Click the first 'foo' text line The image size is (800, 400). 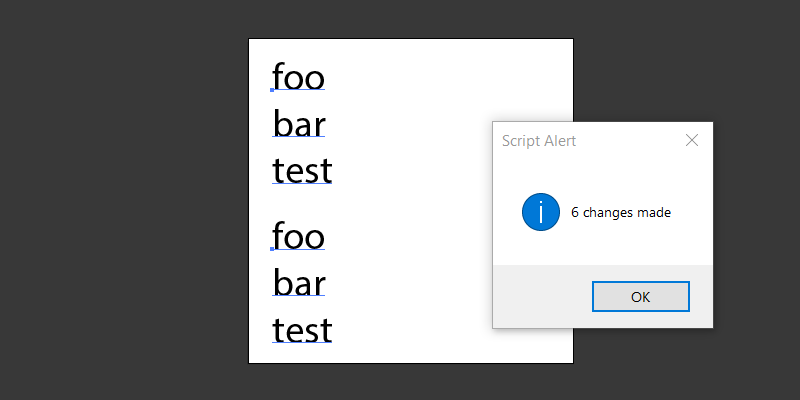(x=299, y=76)
